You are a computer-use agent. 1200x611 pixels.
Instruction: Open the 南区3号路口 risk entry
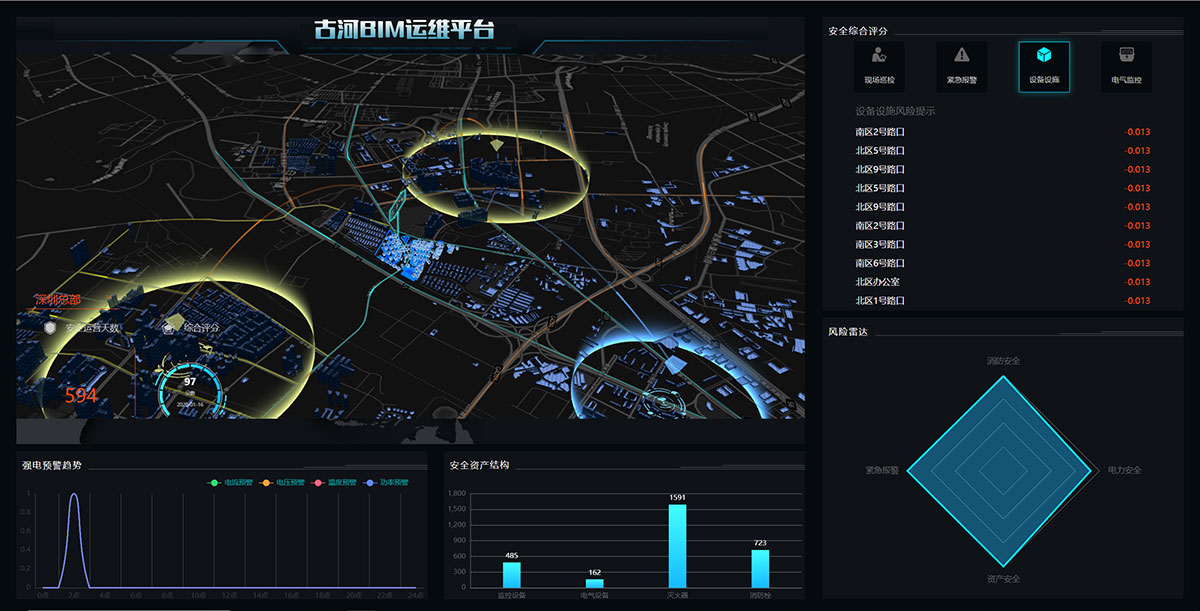point(879,244)
